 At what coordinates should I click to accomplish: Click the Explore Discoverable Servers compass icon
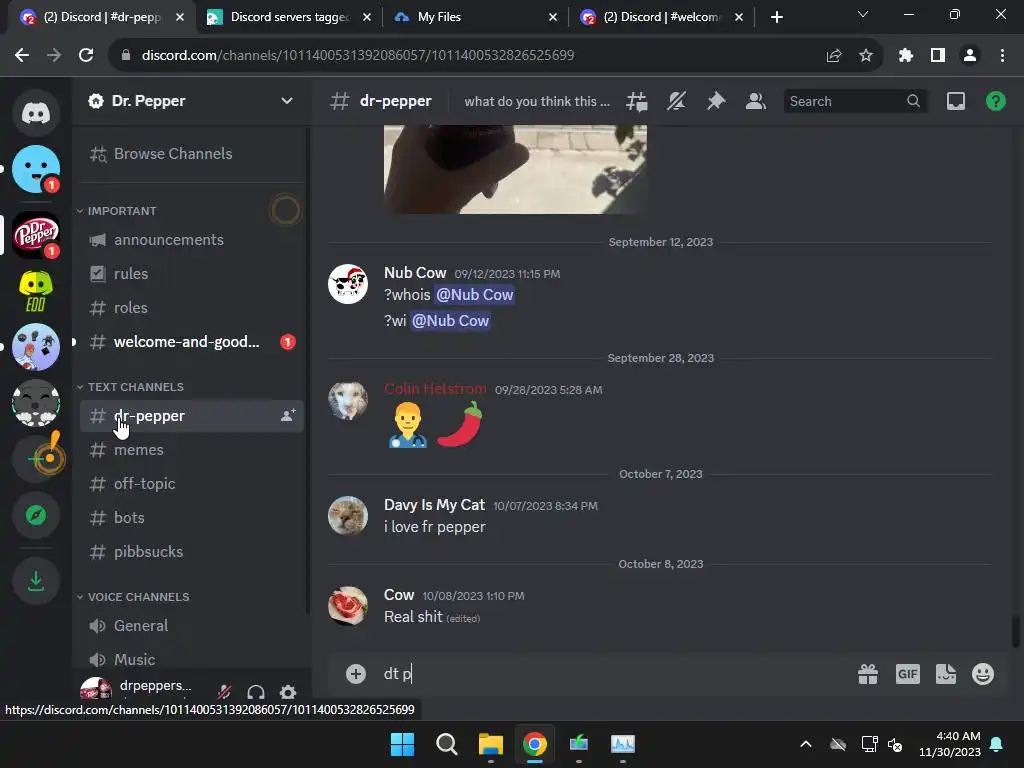[x=36, y=515]
